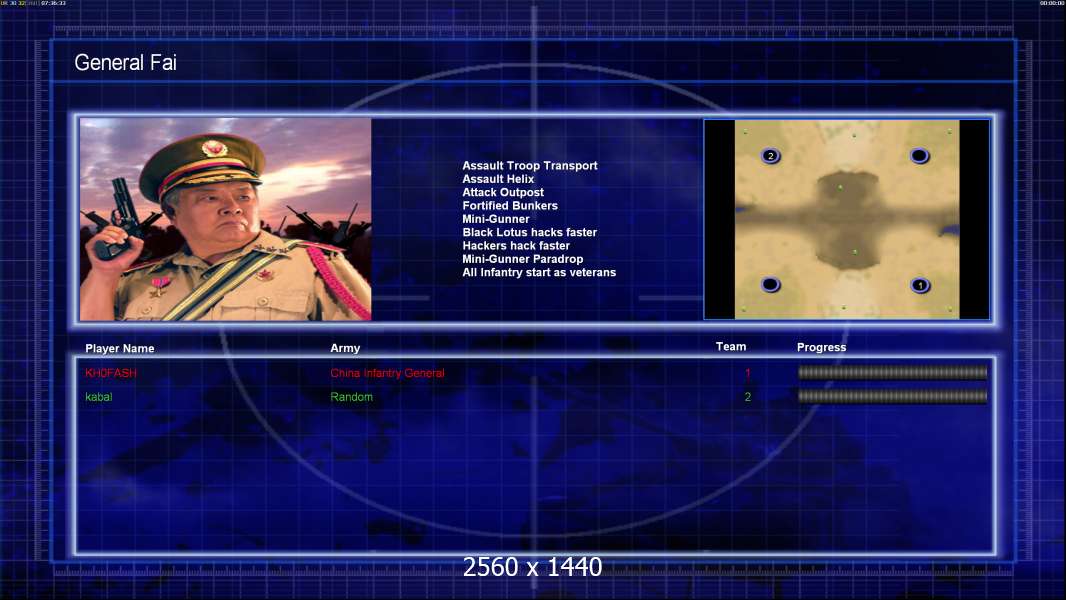Click 'Mini-Gunner Paradrop' entry

tap(522, 259)
